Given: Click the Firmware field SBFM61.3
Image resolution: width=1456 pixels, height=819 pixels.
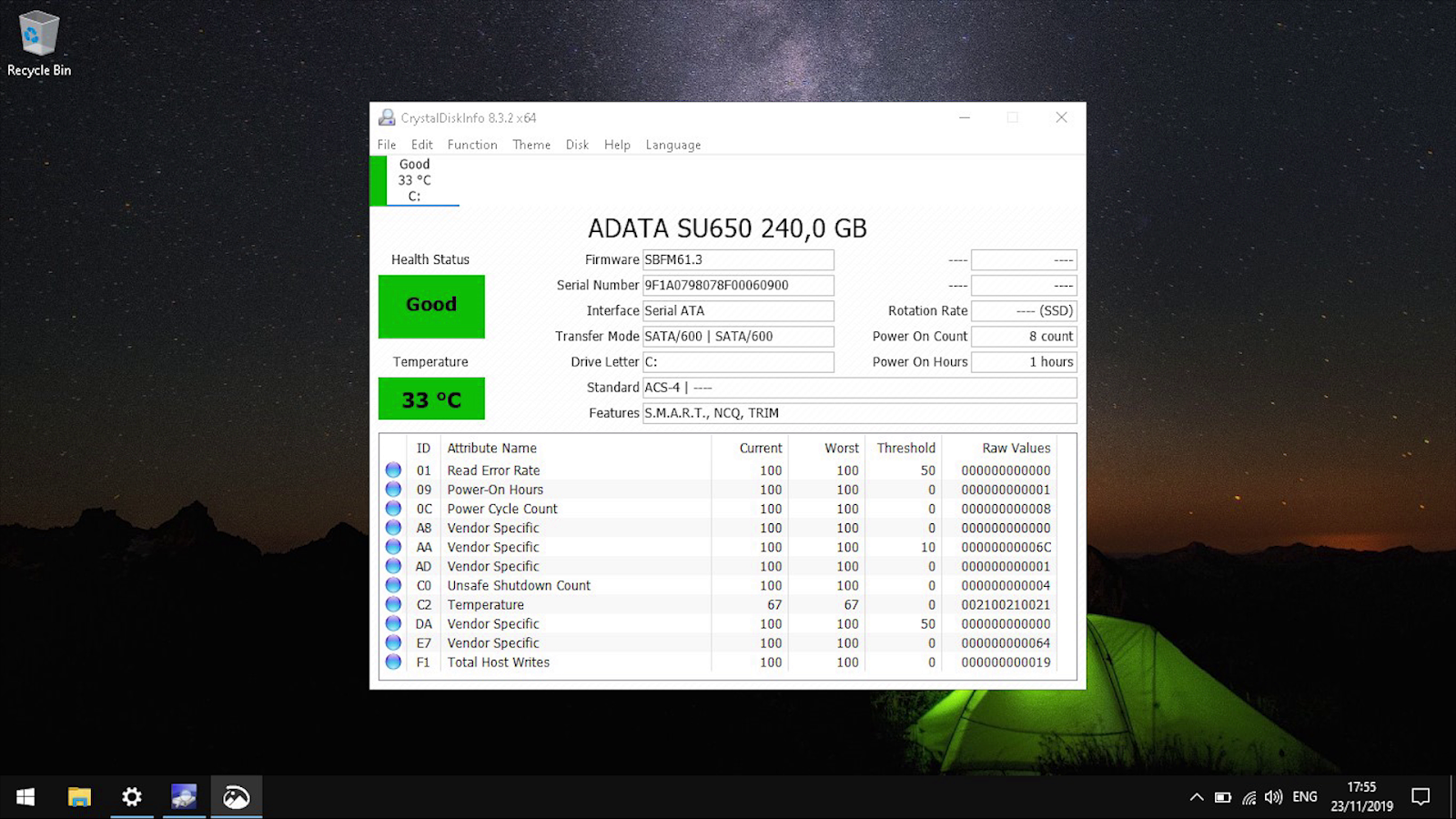Looking at the screenshot, I should pos(738,259).
